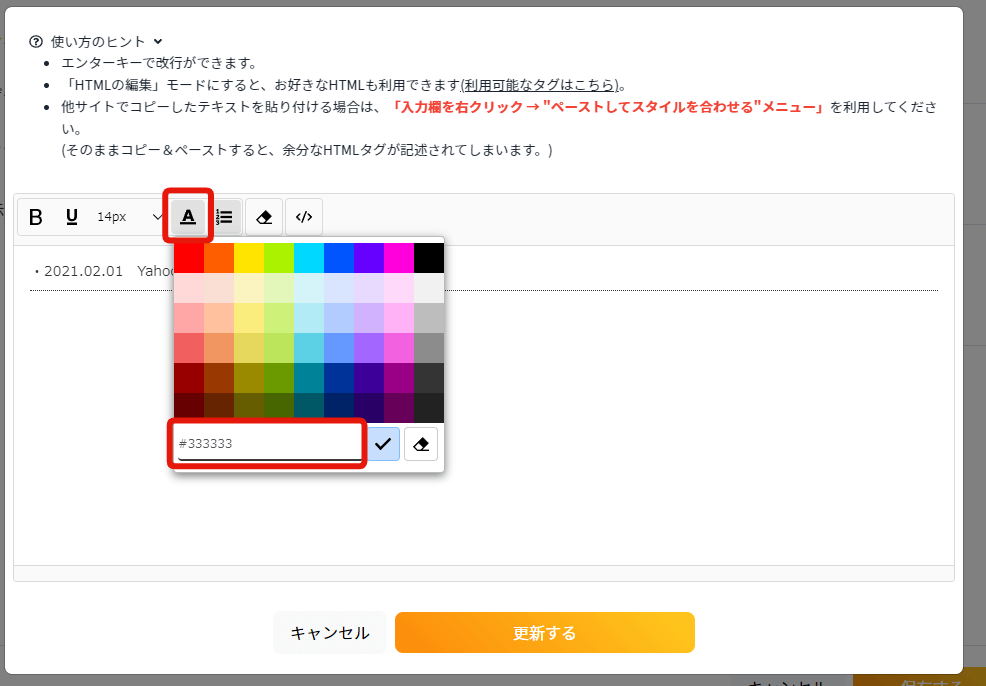Screen dimensions: 986x686
Task: Pick the lime green swatch
Action: [x=279, y=258]
